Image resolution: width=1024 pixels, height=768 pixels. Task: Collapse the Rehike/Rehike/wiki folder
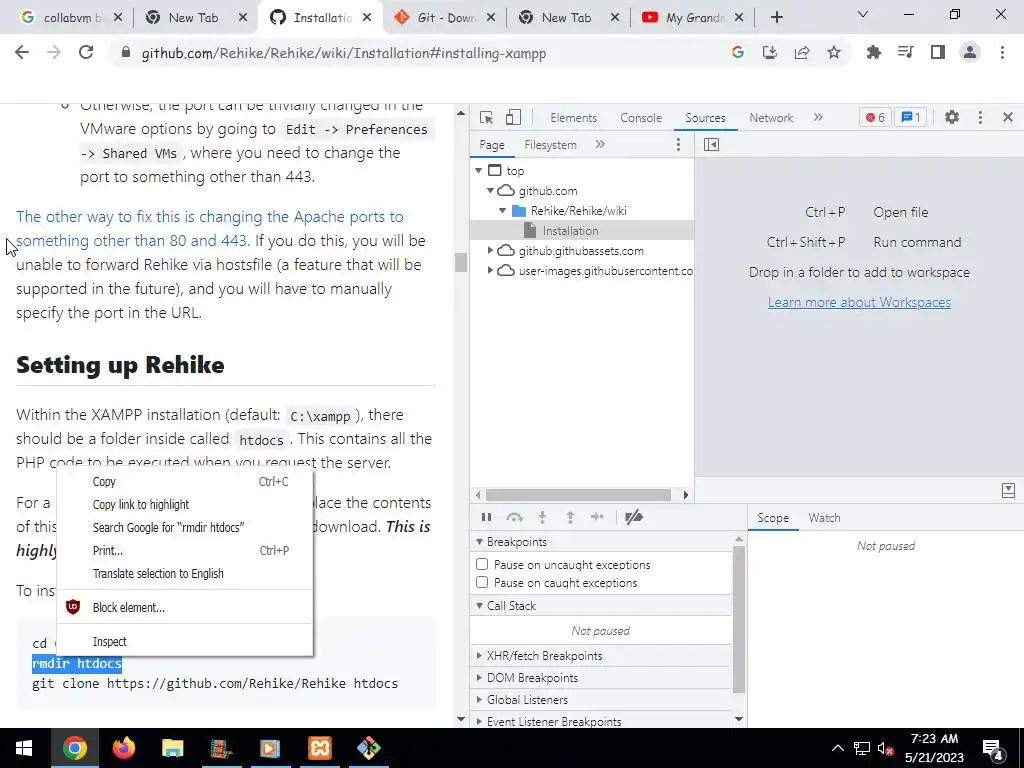coord(503,211)
